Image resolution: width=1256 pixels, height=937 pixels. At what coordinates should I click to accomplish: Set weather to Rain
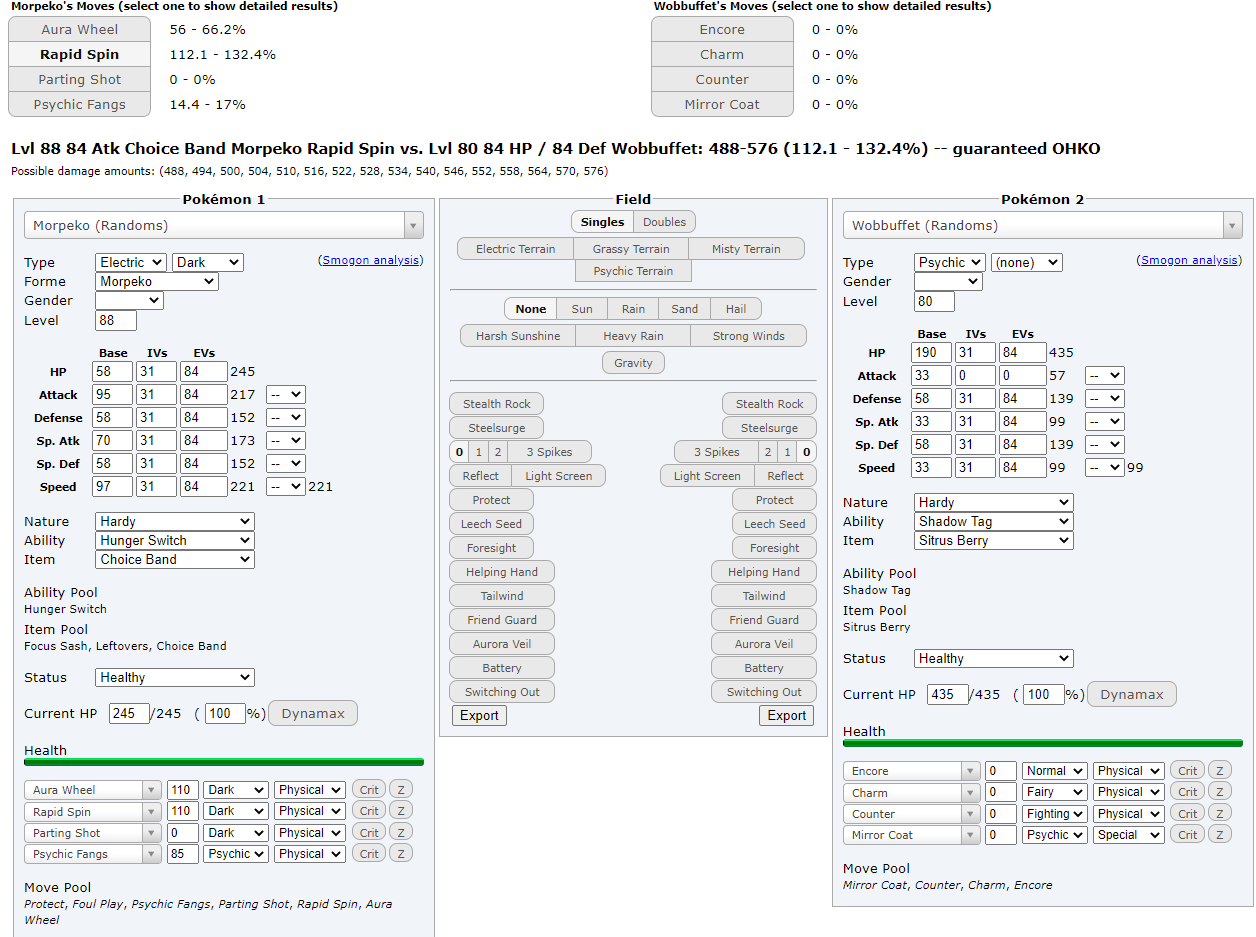tap(633, 309)
